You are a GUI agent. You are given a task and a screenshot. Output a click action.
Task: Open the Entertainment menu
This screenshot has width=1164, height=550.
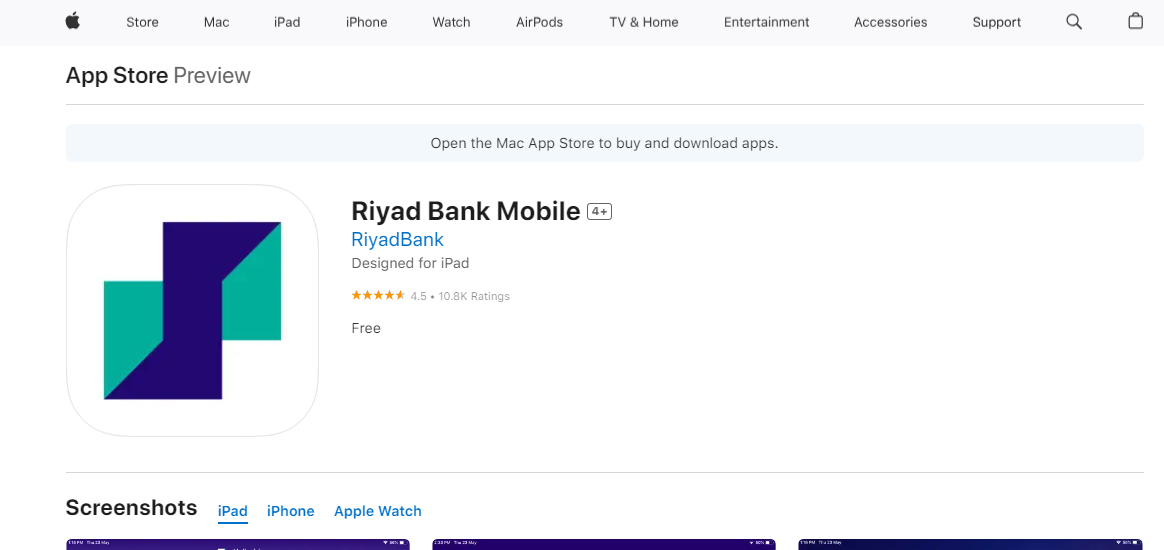point(766,22)
